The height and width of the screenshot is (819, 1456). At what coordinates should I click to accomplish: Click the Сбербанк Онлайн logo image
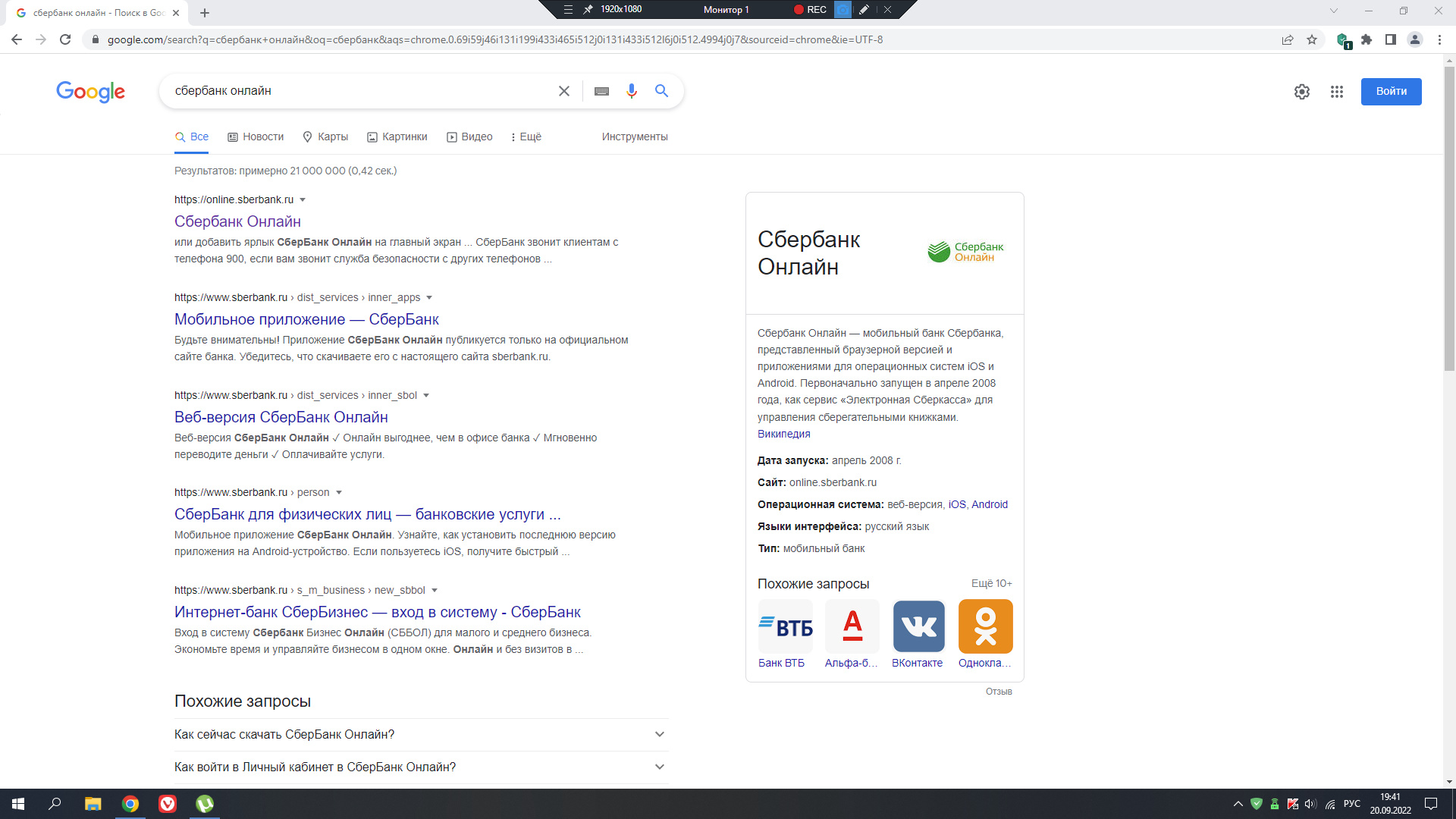point(965,252)
